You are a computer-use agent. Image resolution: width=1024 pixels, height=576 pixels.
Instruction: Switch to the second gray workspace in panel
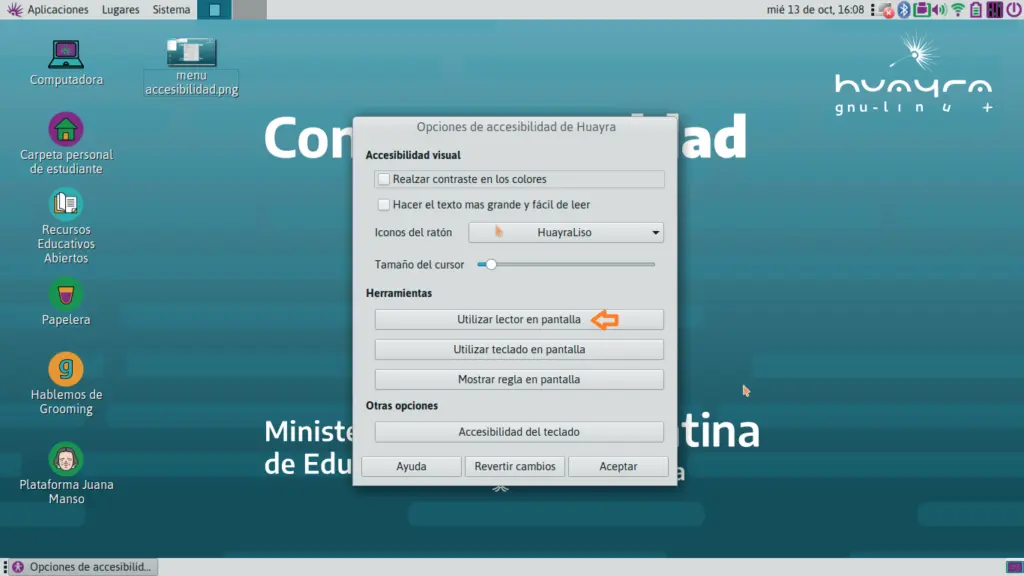249,9
